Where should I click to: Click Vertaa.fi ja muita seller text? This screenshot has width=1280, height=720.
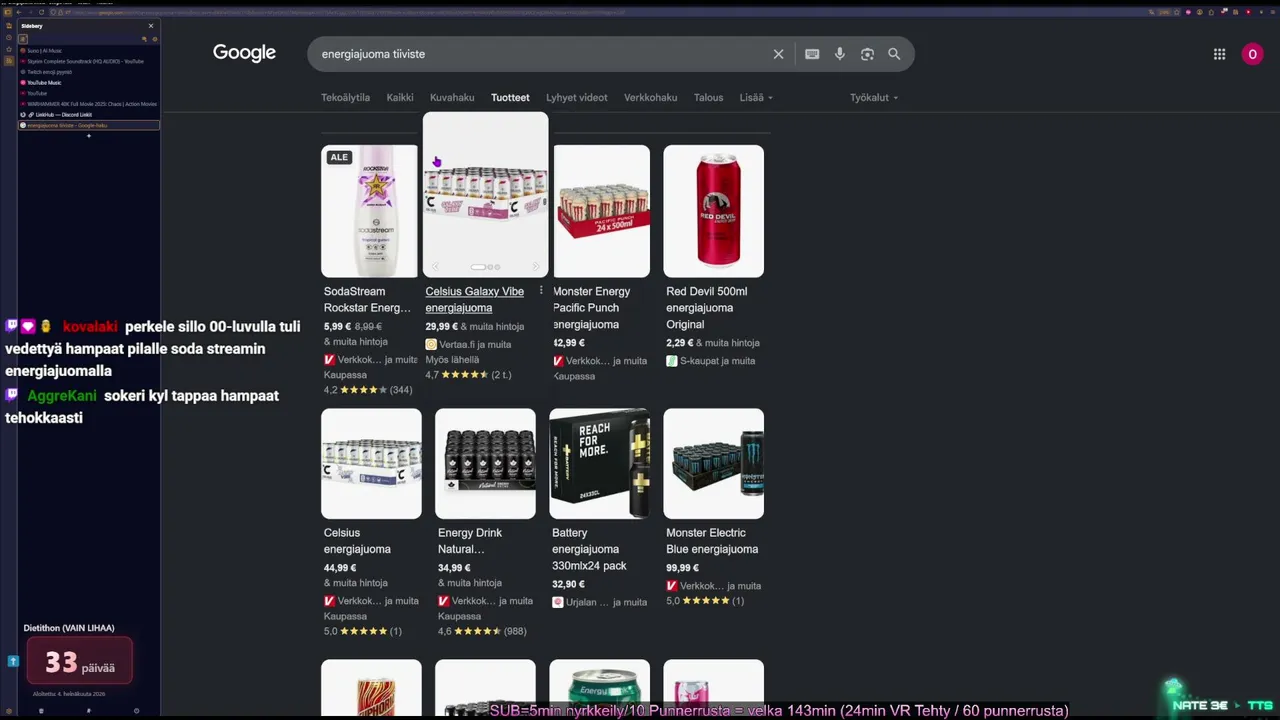(475, 344)
